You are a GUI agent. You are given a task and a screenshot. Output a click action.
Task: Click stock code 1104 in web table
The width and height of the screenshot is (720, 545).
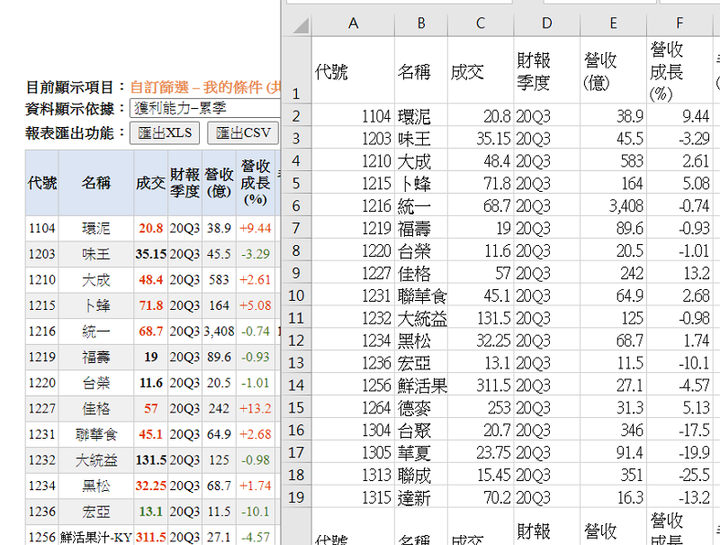[42, 228]
